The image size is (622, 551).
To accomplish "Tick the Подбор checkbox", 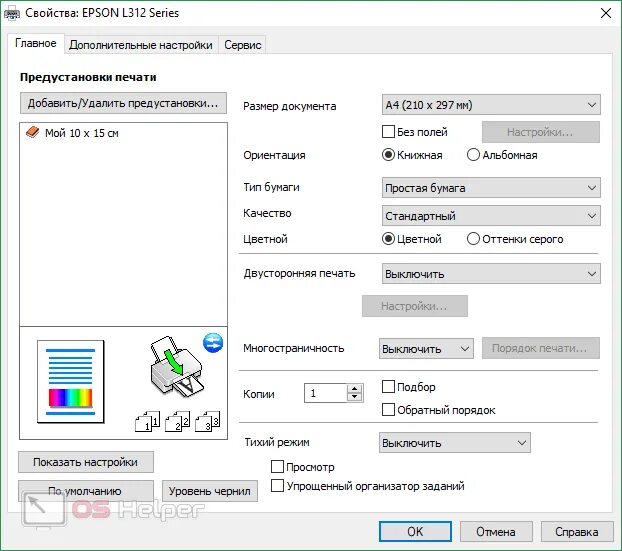I will [388, 386].
